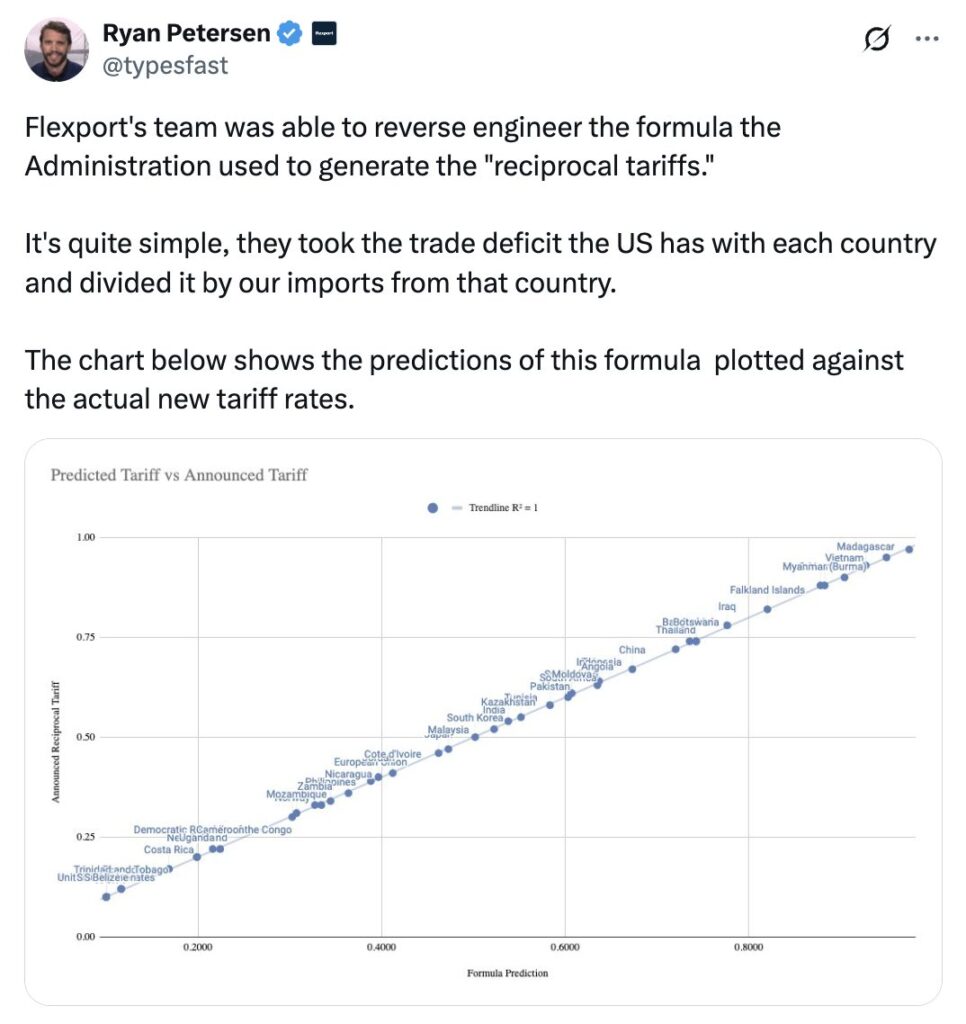Click the blue verified checkmark badge
The height and width of the screenshot is (1024, 966).
click(x=289, y=34)
